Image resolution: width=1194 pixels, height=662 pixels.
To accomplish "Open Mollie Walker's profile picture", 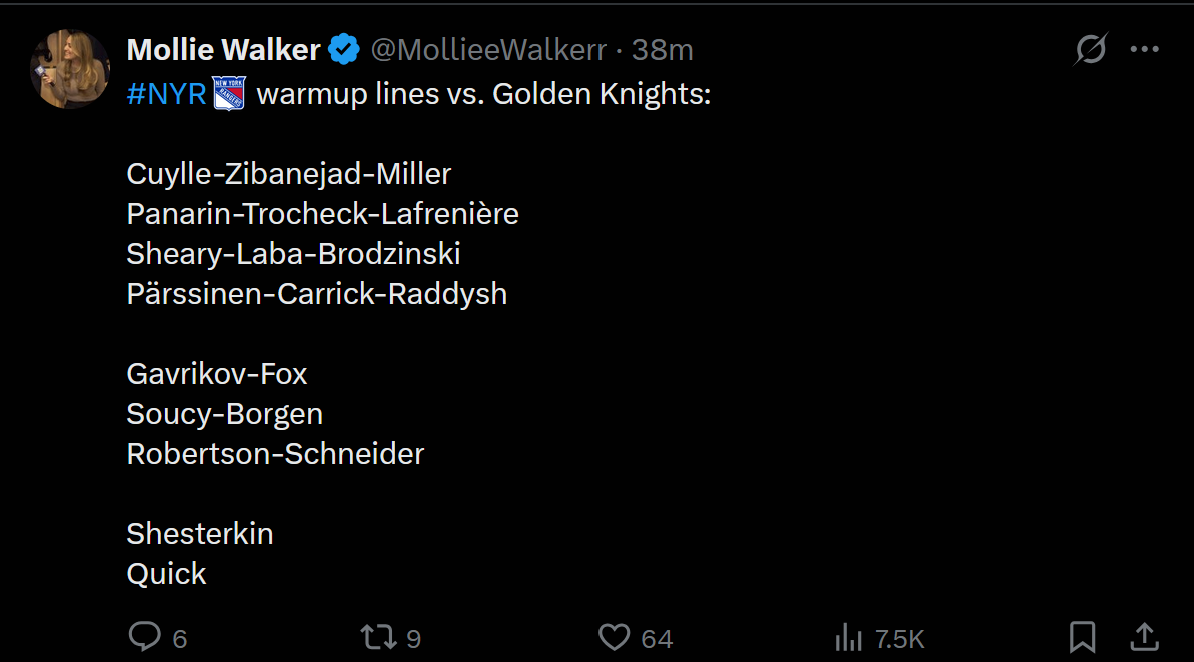I will click(70, 69).
